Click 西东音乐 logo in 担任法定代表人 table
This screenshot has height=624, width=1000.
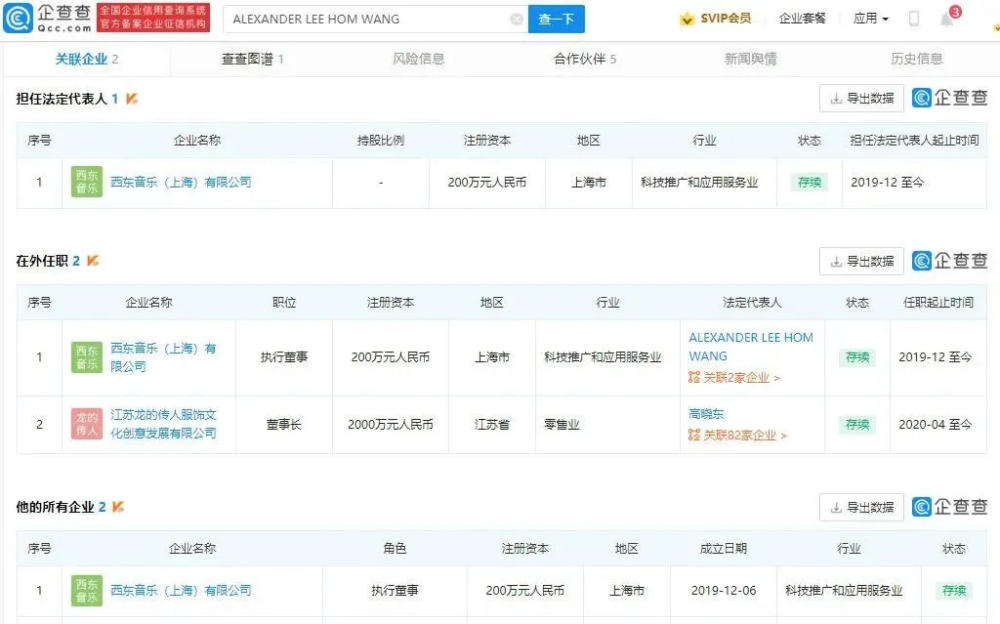(87, 182)
